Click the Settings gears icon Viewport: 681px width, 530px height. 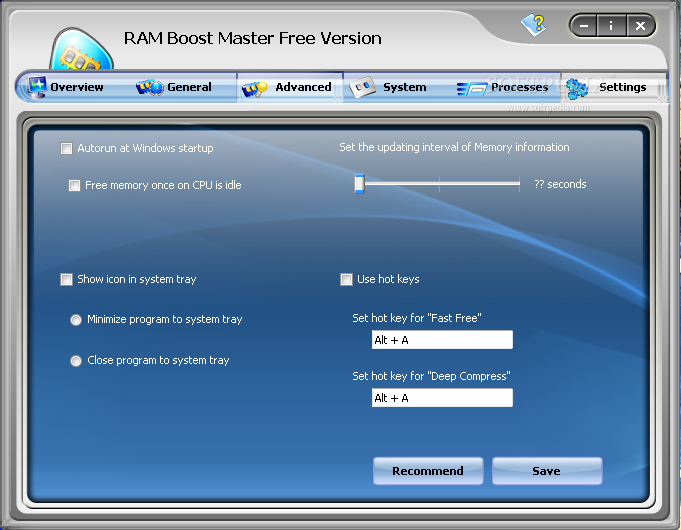click(x=577, y=88)
